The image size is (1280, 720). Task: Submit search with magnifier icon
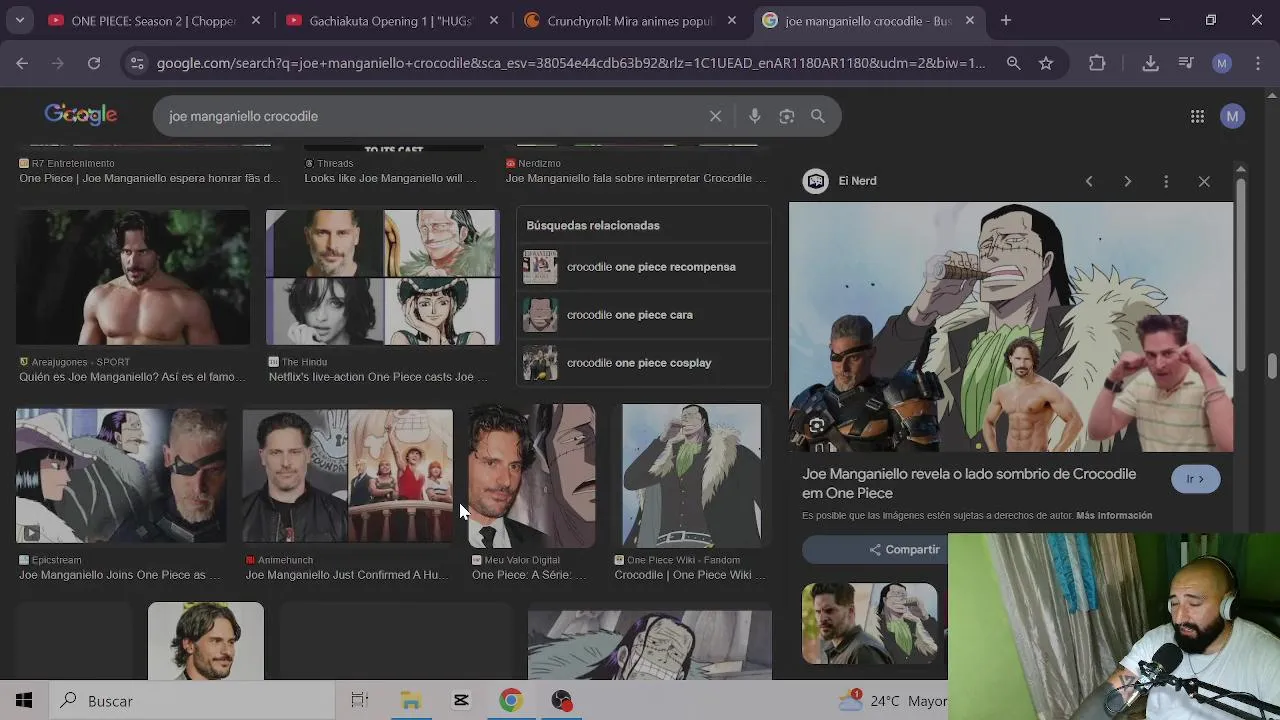tap(818, 116)
